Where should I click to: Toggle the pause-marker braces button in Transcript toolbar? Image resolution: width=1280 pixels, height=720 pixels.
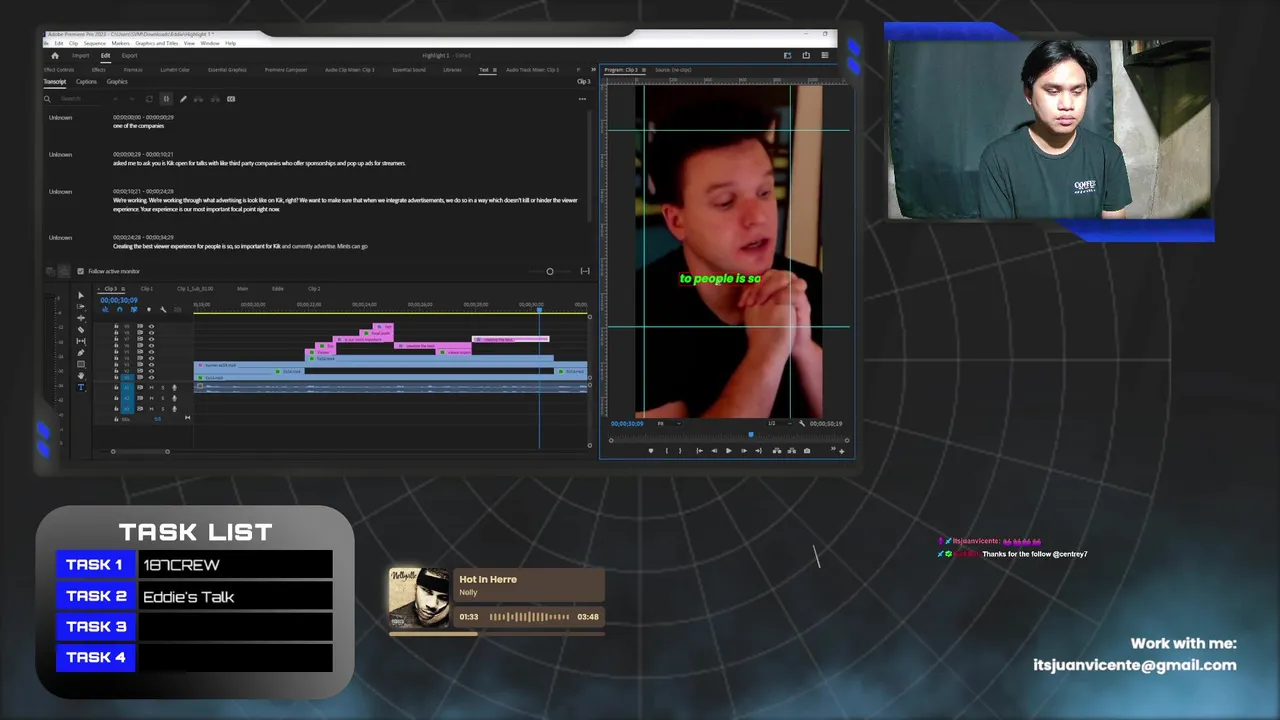coord(166,99)
